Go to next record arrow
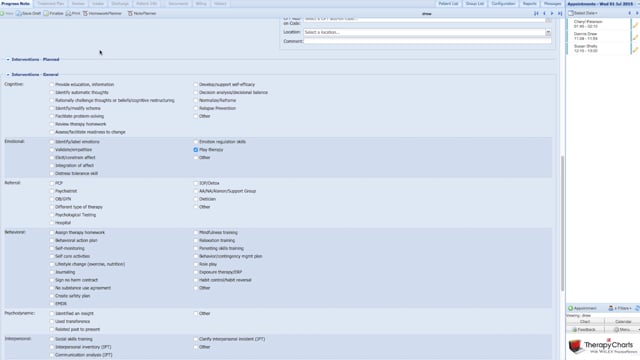 click(552, 13)
